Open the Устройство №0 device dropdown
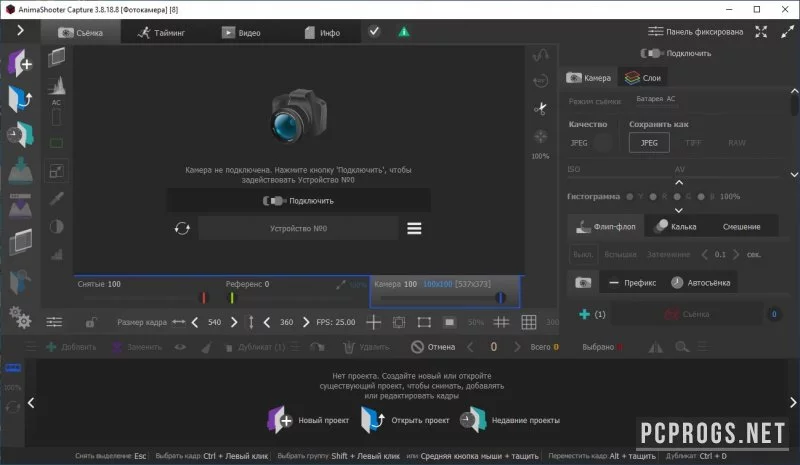The height and width of the screenshot is (465, 800). [x=298, y=228]
